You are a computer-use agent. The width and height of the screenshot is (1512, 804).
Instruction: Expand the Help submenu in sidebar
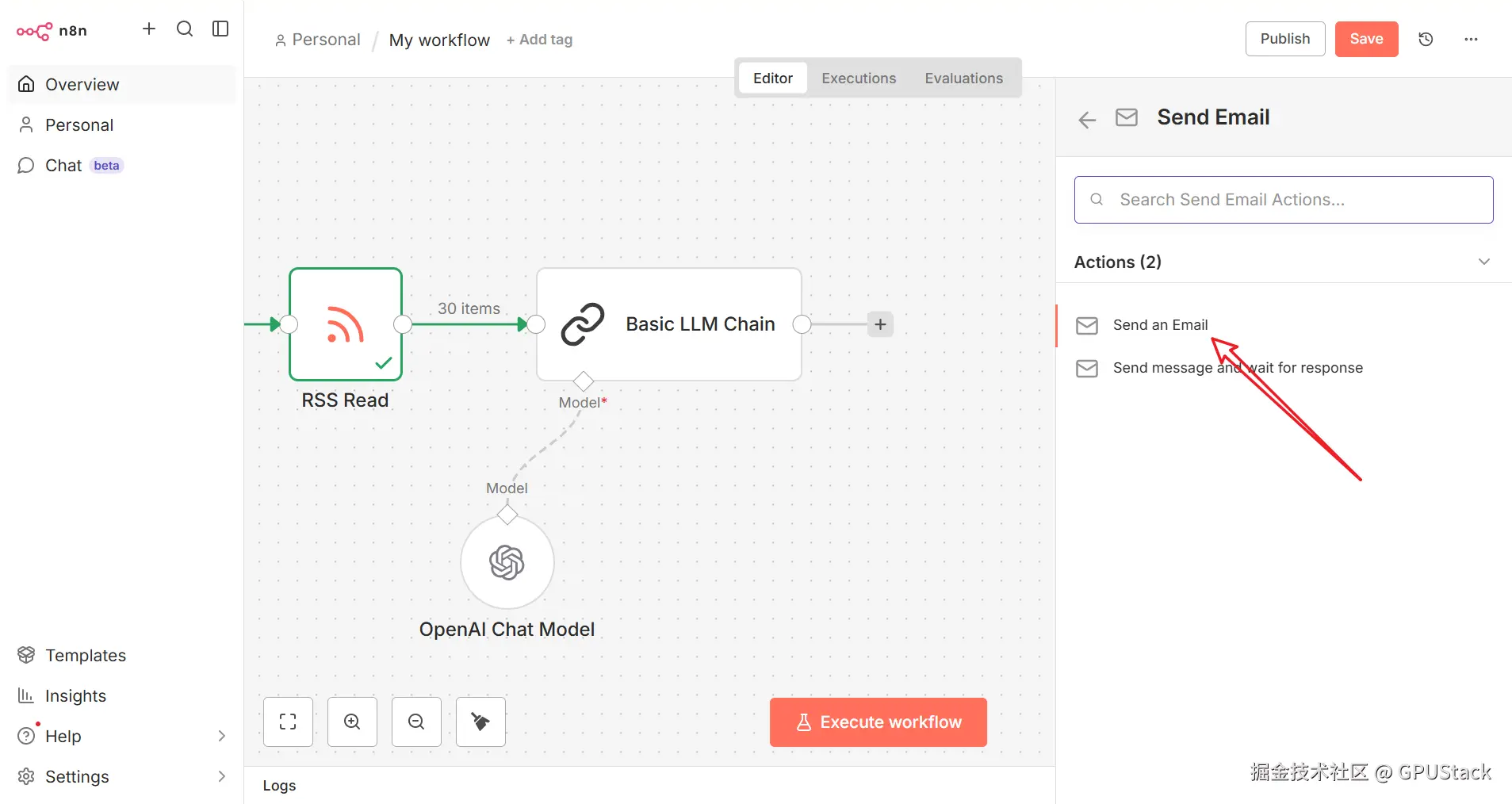point(221,736)
